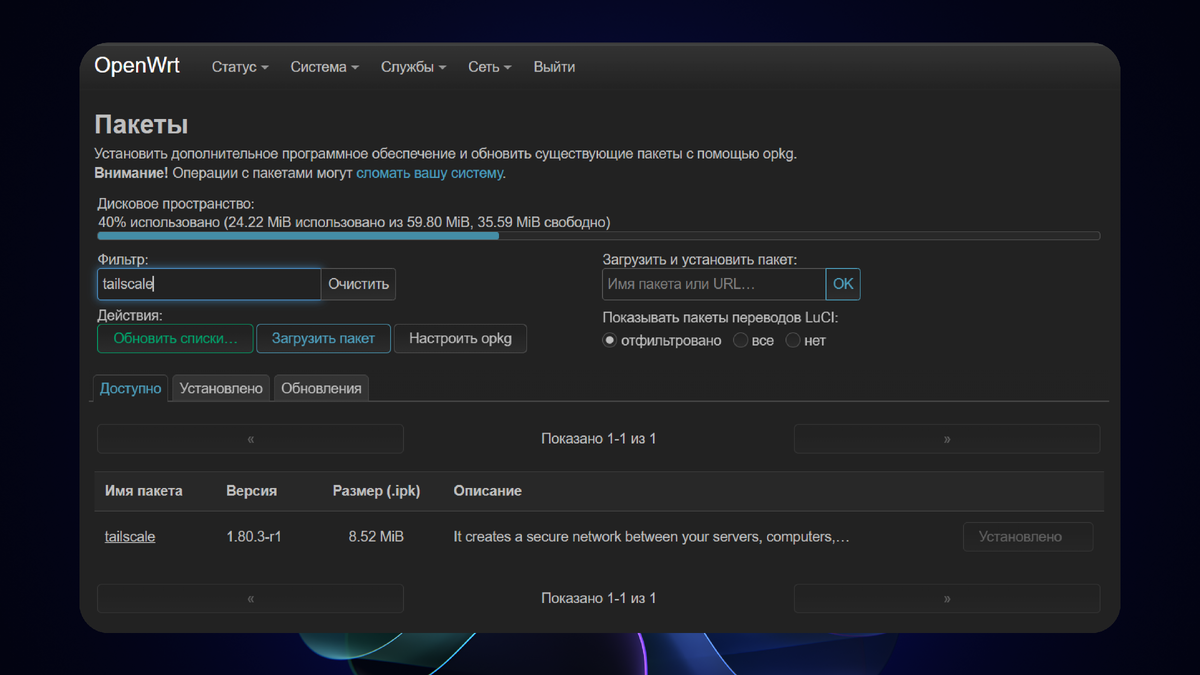Click the OK install button

[843, 284]
